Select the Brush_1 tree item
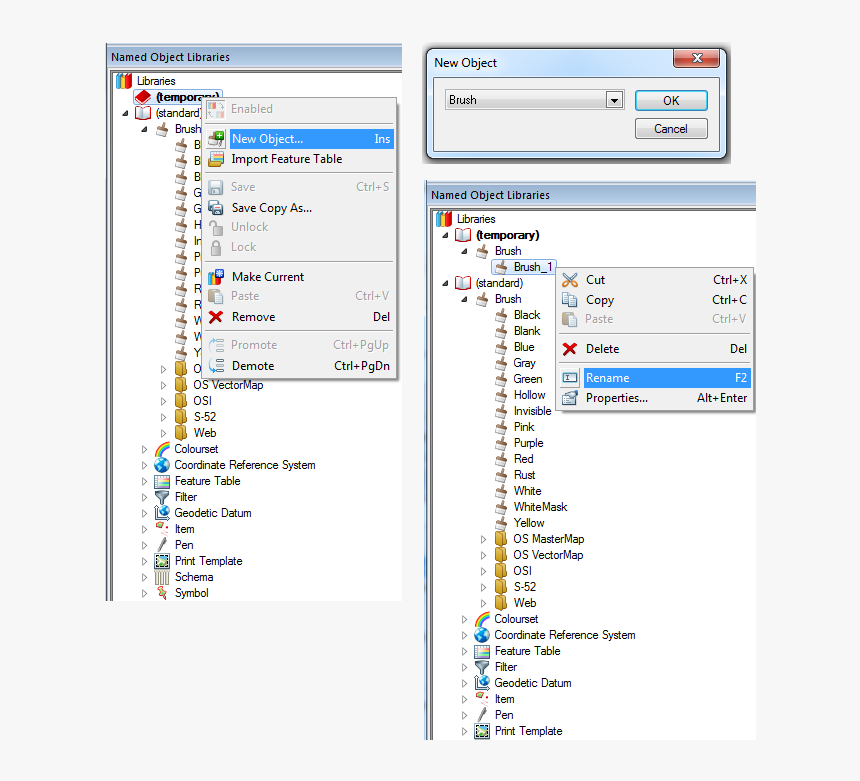This screenshot has height=781, width=860. pyautogui.click(x=533, y=267)
